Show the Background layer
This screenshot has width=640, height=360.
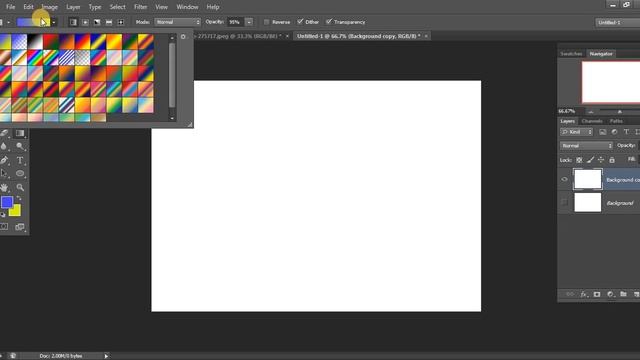point(564,202)
